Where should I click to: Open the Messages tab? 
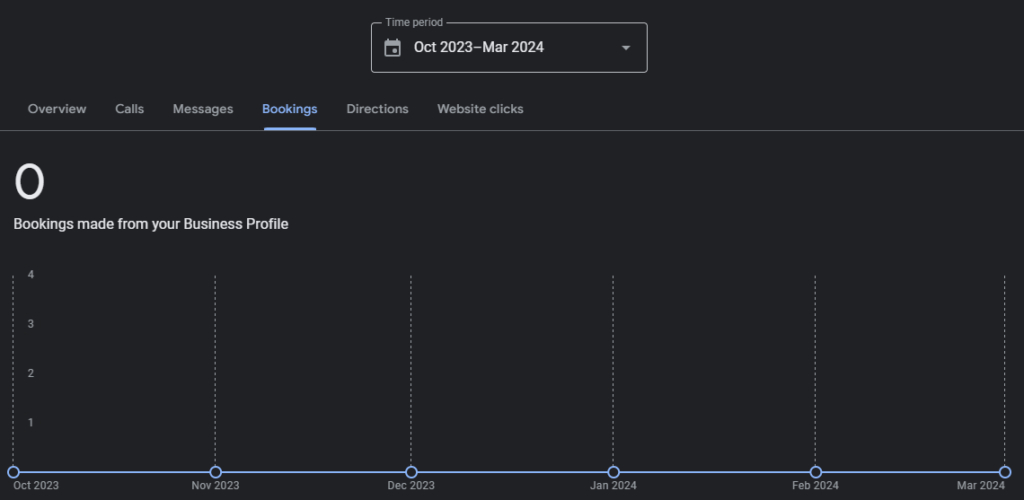pyautogui.click(x=203, y=109)
